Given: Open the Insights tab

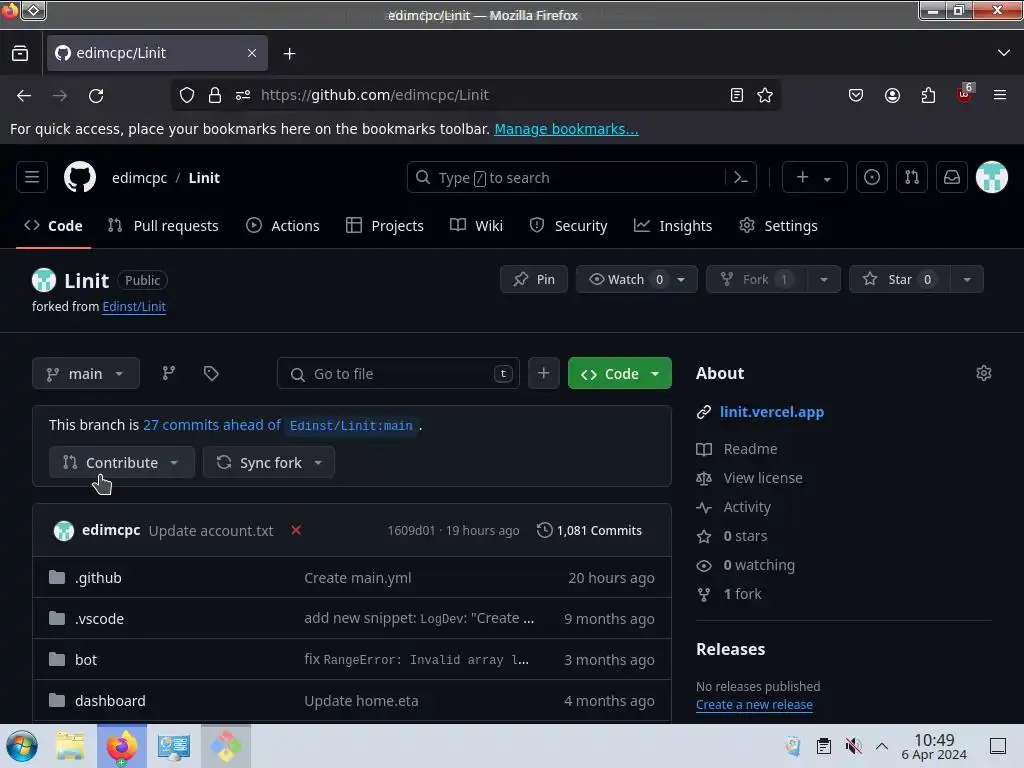Looking at the screenshot, I should pos(673,226).
